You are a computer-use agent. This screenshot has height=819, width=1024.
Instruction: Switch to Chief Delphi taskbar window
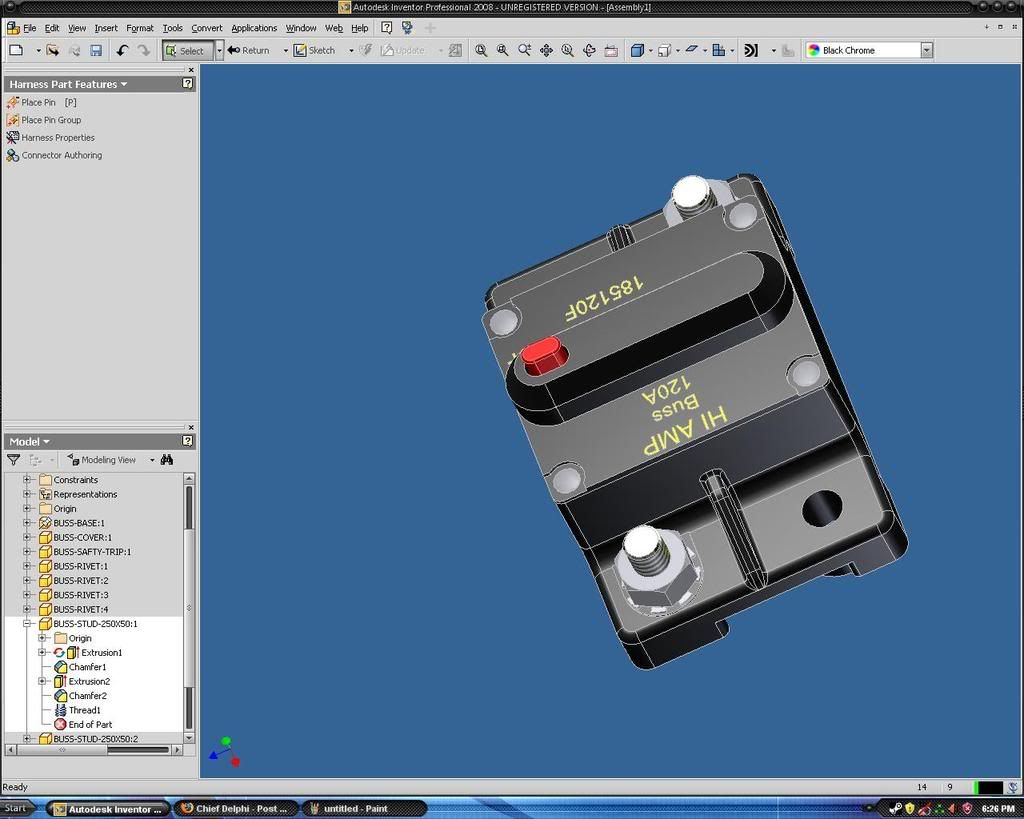(236, 809)
